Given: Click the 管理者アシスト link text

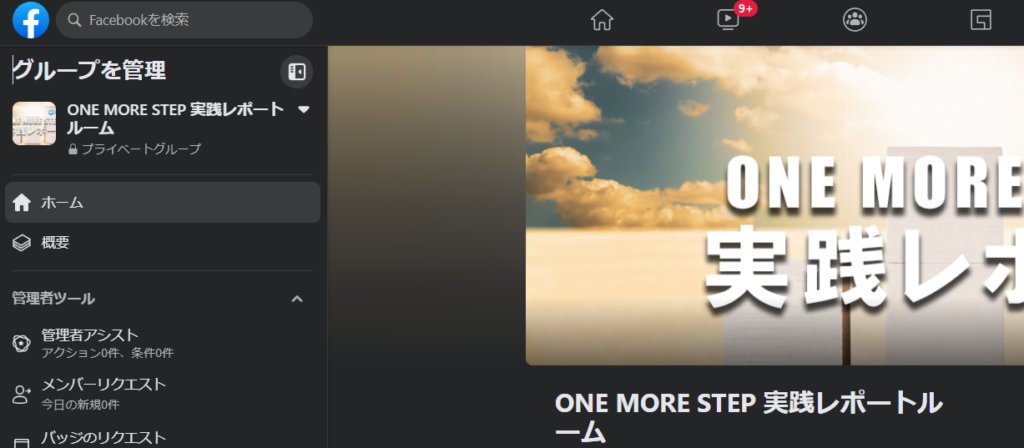Looking at the screenshot, I should 90,336.
